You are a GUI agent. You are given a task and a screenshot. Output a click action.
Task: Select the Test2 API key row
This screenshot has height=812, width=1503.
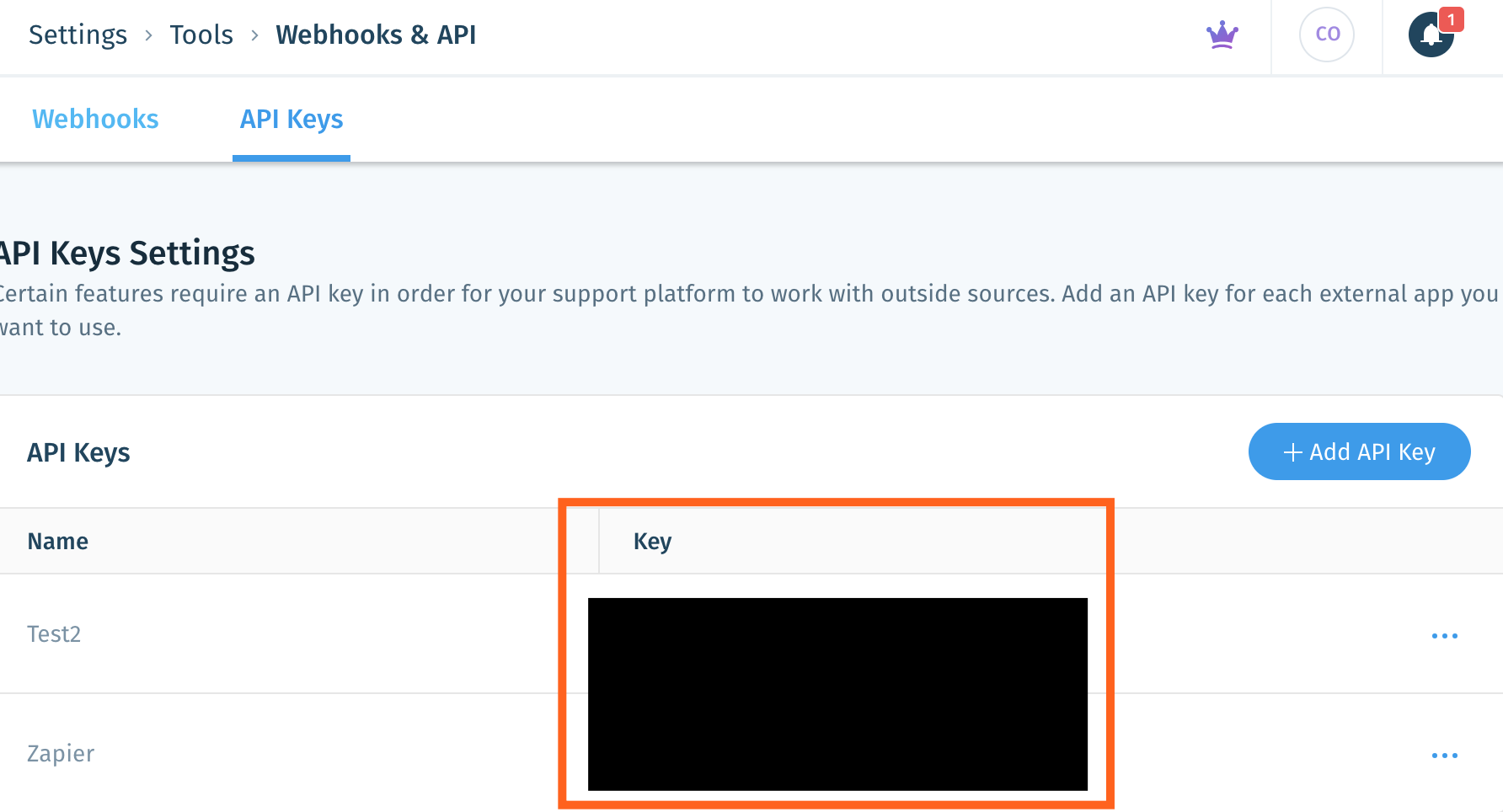[x=54, y=634]
